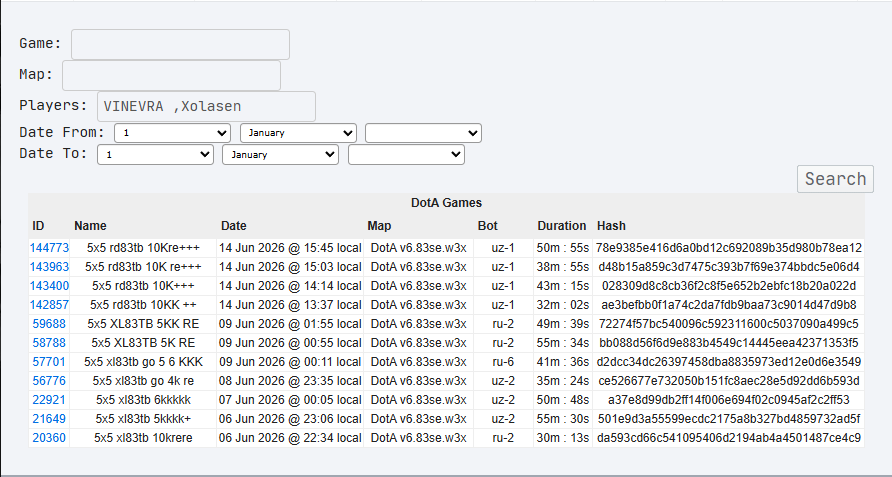
Task: Open game ID 21649 link
Action: click(x=49, y=419)
